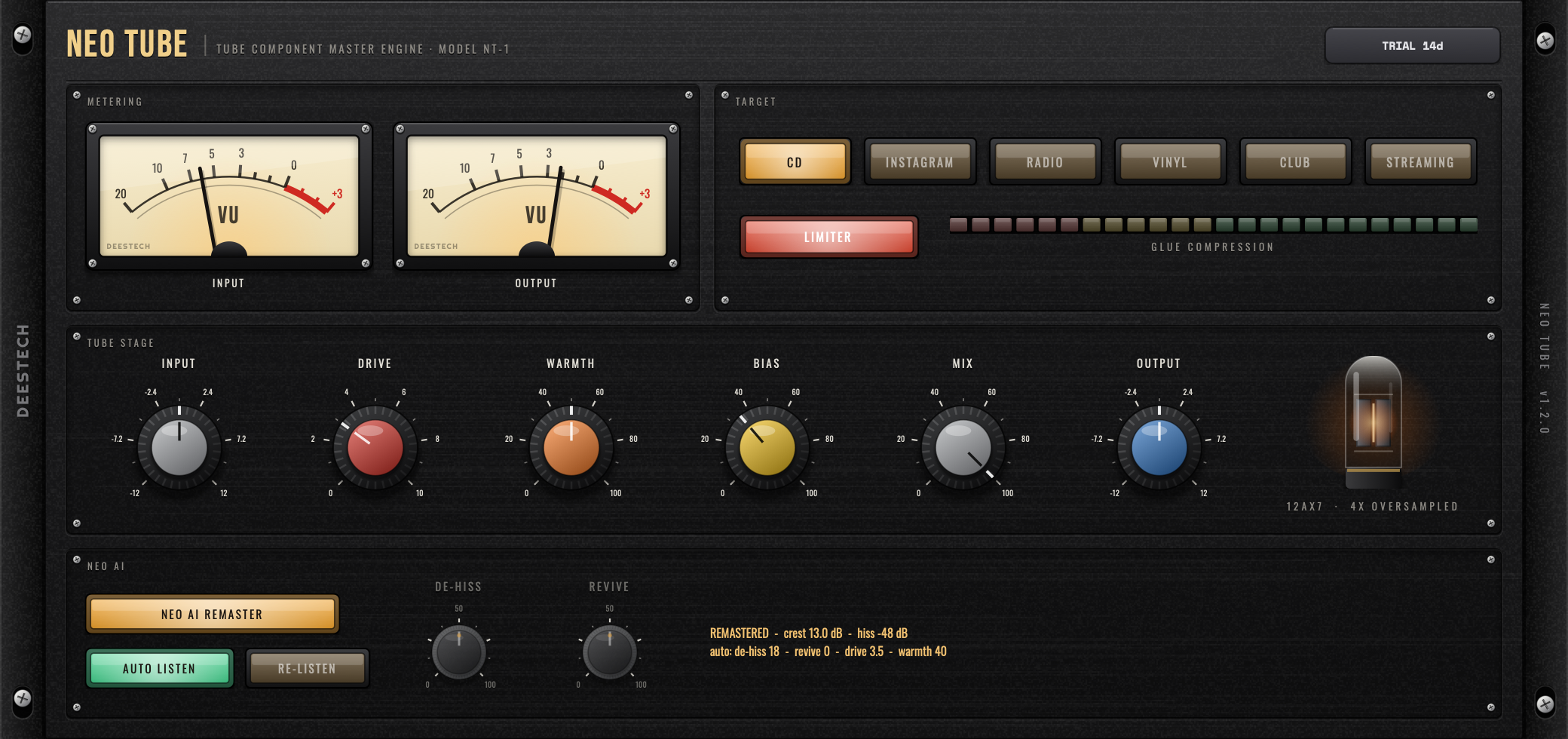Toggle the green Auto Listen button
The width and height of the screenshot is (1568, 739).
(159, 668)
